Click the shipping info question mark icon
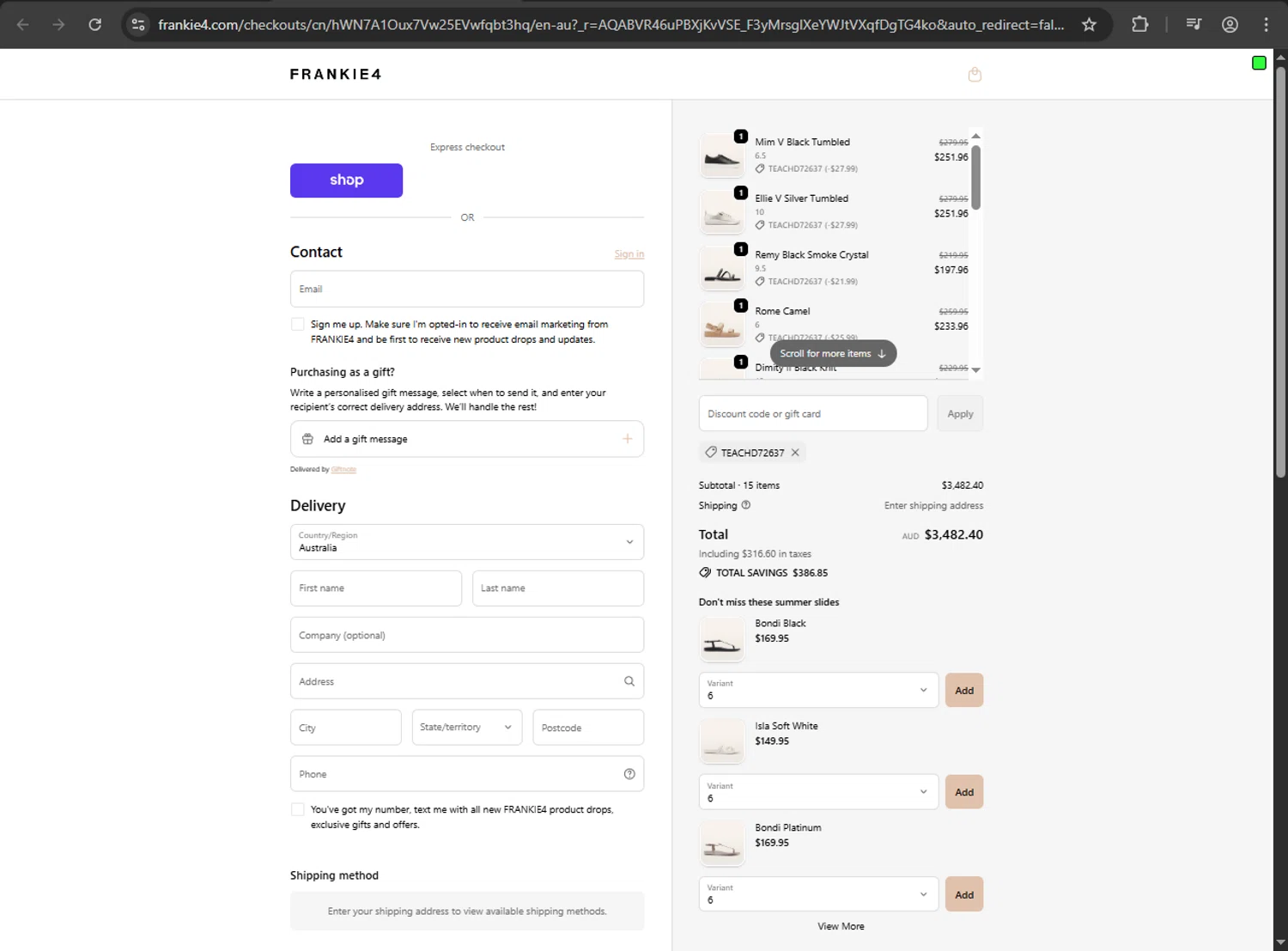This screenshot has width=1288, height=951. tap(746, 505)
